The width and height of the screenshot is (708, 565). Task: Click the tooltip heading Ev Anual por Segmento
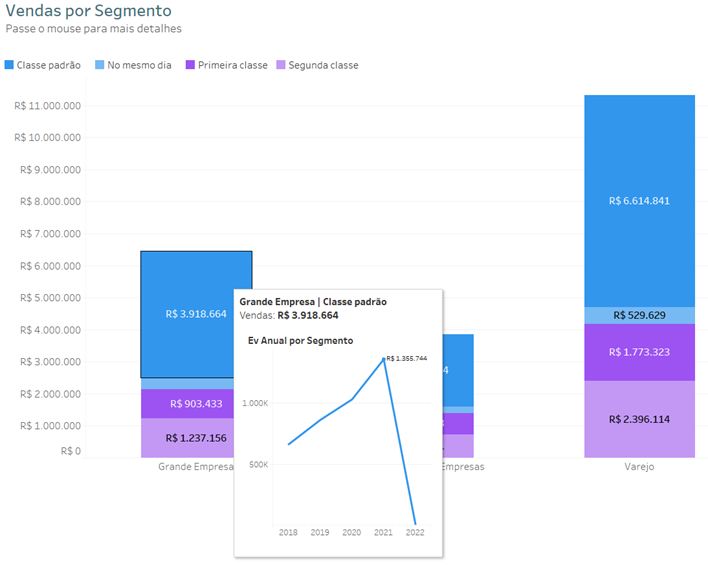[300, 341]
